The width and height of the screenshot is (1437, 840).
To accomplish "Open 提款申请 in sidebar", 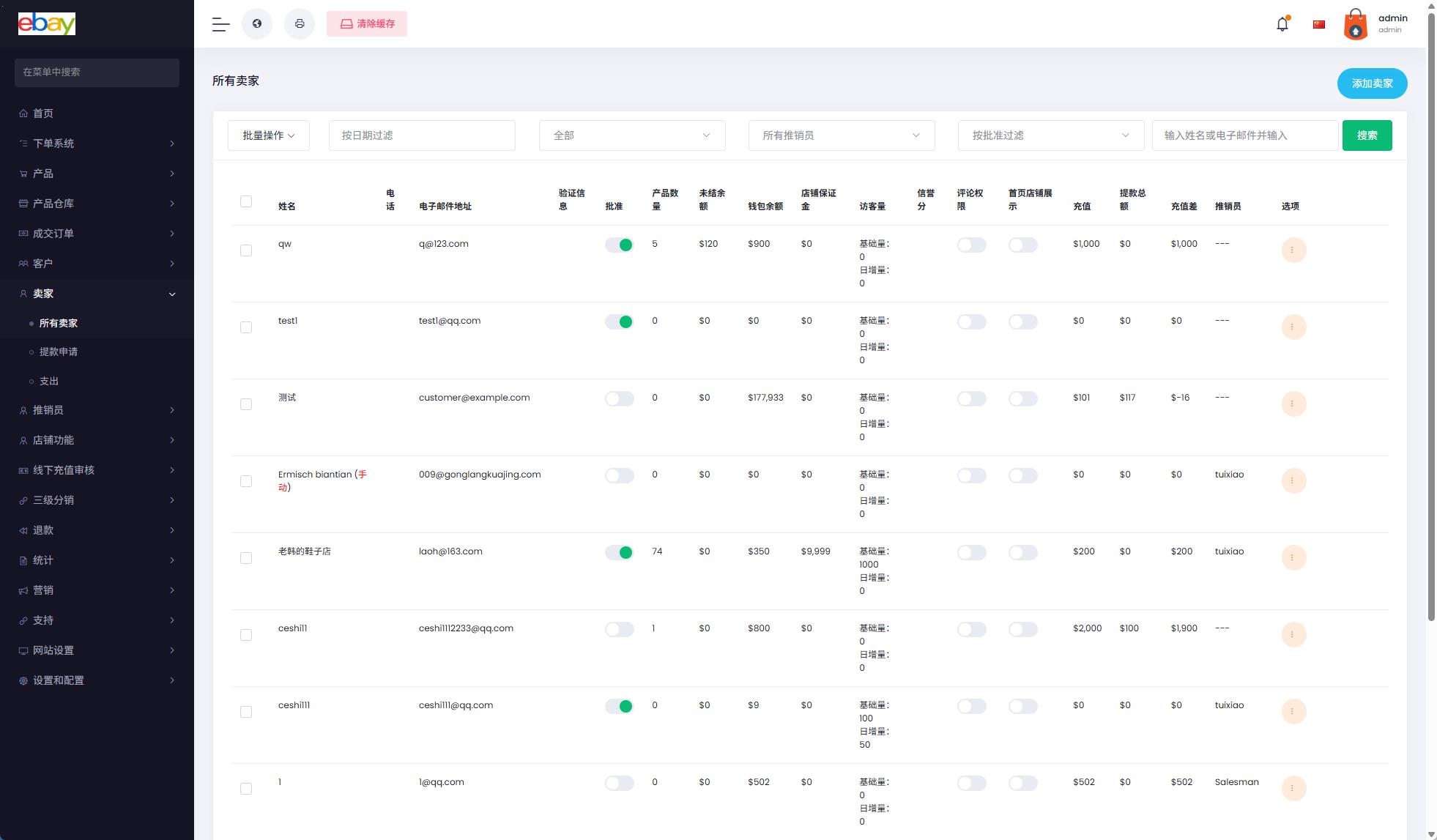I will click(59, 352).
